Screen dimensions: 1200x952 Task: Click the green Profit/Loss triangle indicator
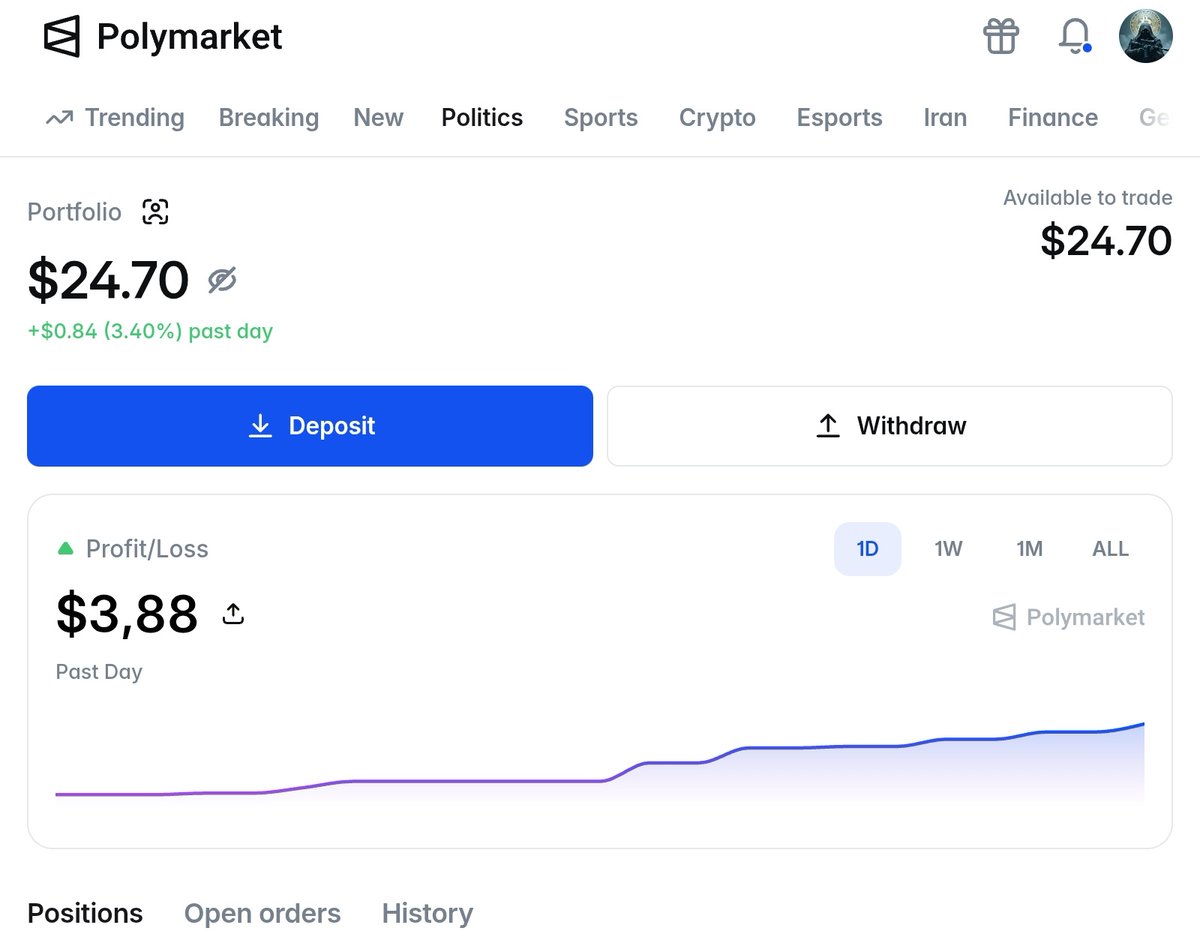[66, 548]
